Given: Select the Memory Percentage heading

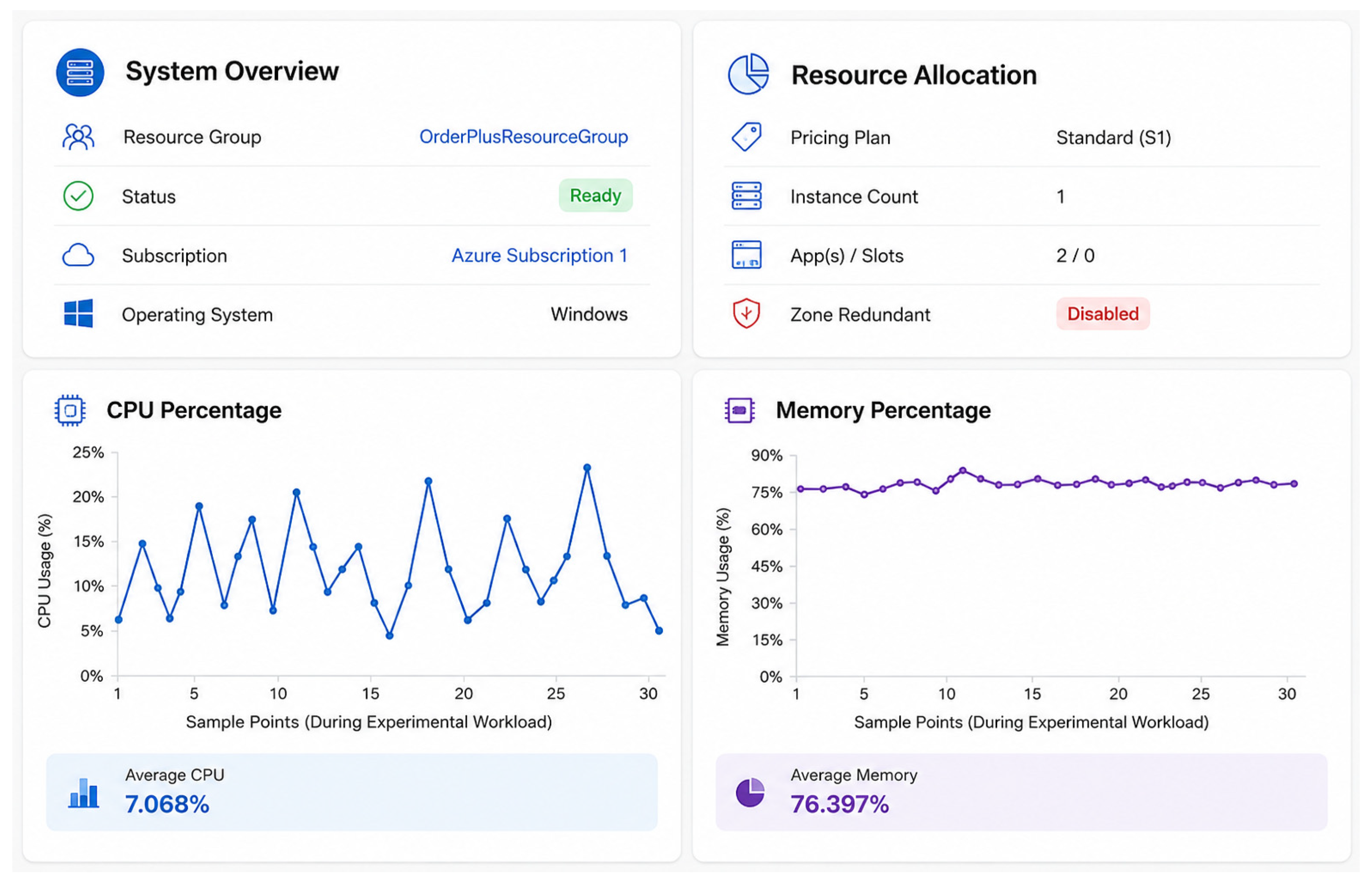Looking at the screenshot, I should click(x=883, y=411).
